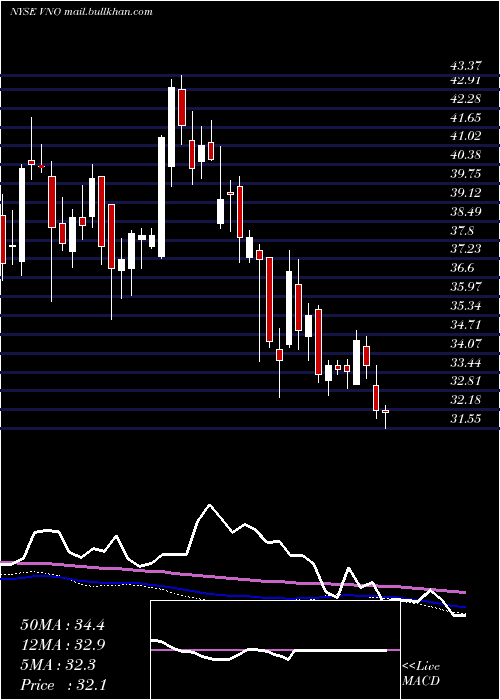500x700 pixels.
Task: Click the 43.37 price label
Action: pos(466,66)
